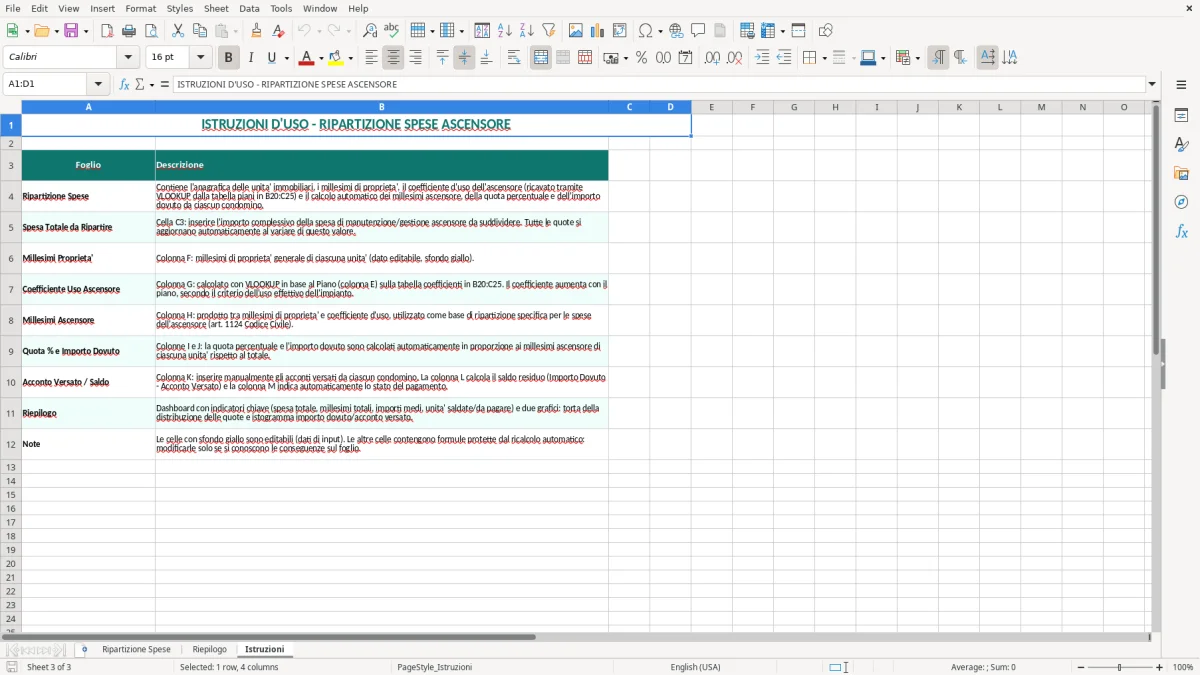The height and width of the screenshot is (675, 1200).
Task: Open Find & Replace icon
Action: (370, 31)
